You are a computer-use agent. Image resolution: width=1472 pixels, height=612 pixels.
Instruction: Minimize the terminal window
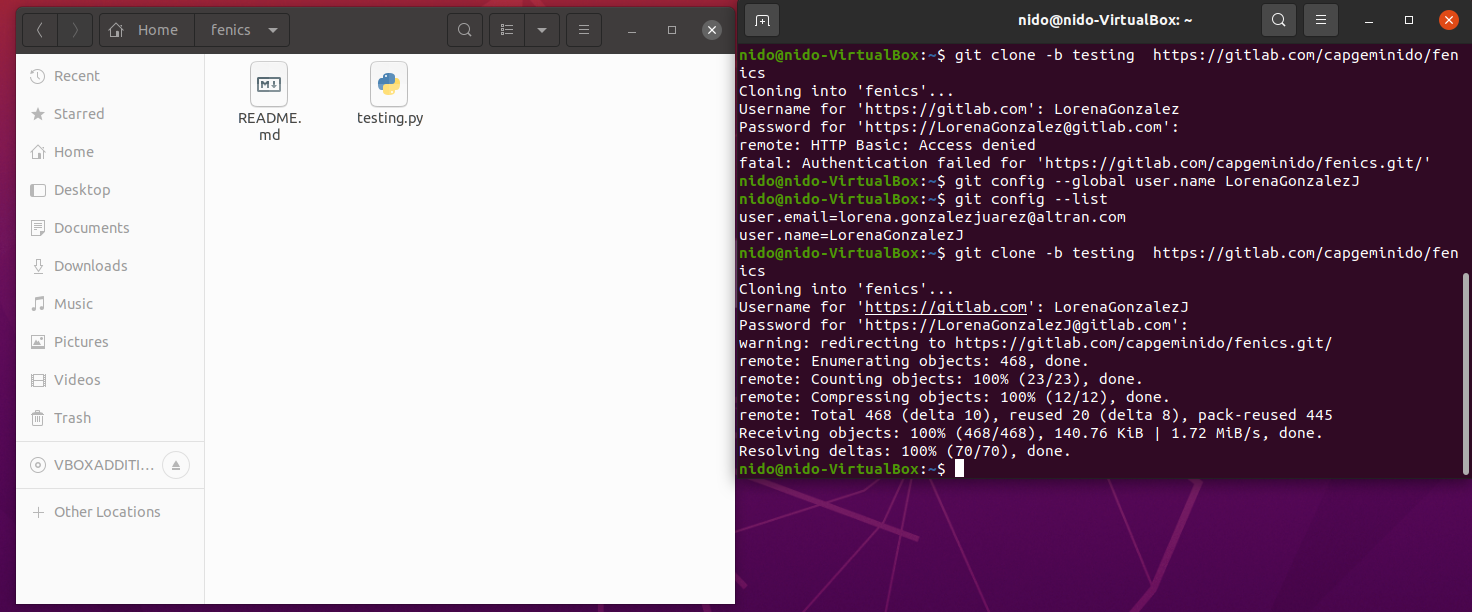[1369, 20]
